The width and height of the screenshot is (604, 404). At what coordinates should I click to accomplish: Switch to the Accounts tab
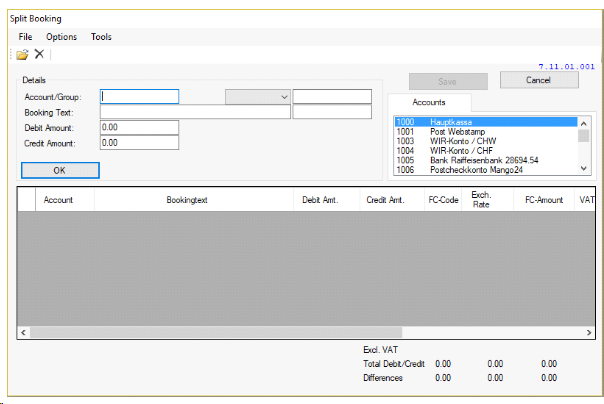point(429,102)
